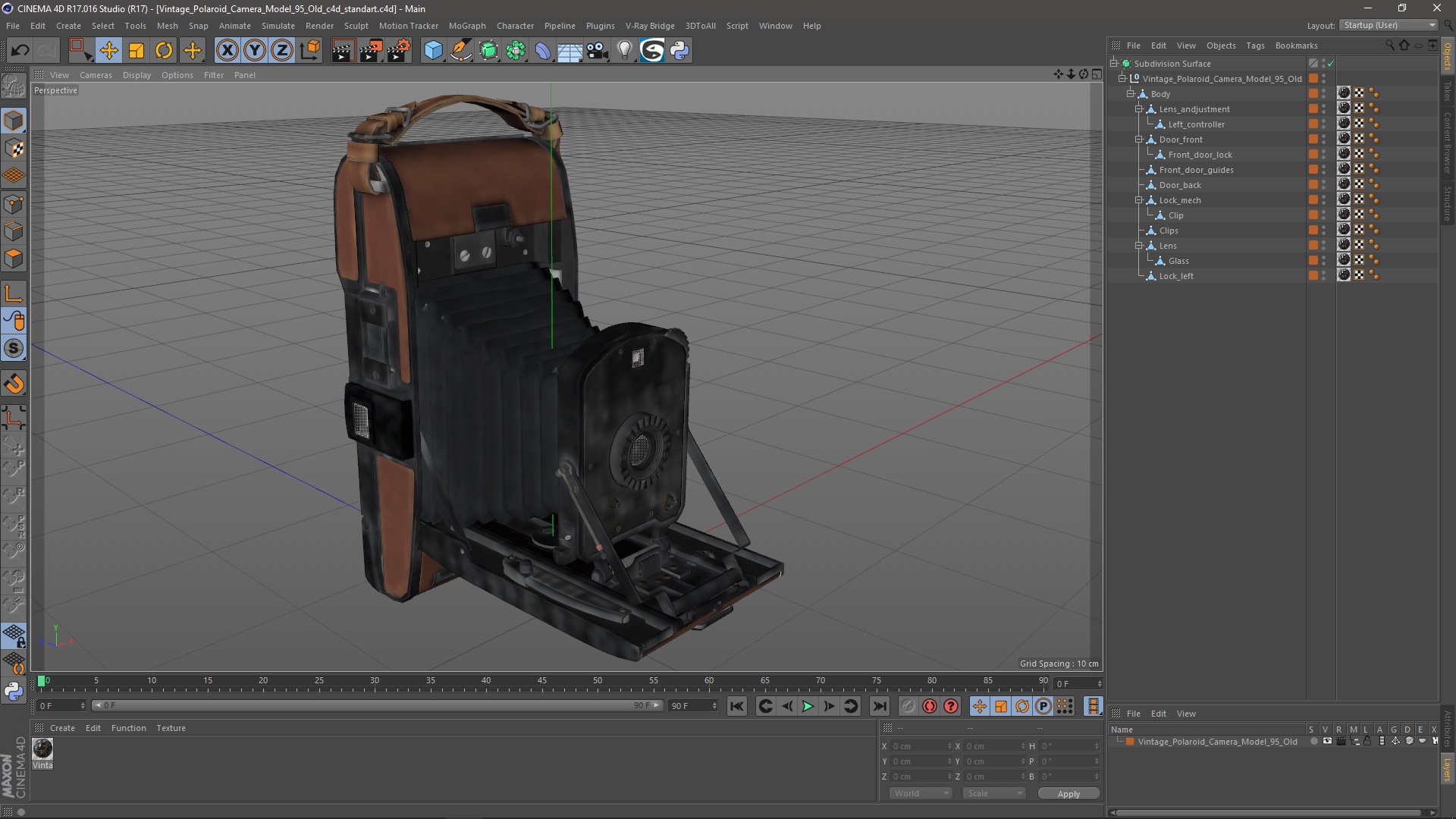Screen dimensions: 1456x819
Task: Open the deformer bend icon
Action: (543, 51)
